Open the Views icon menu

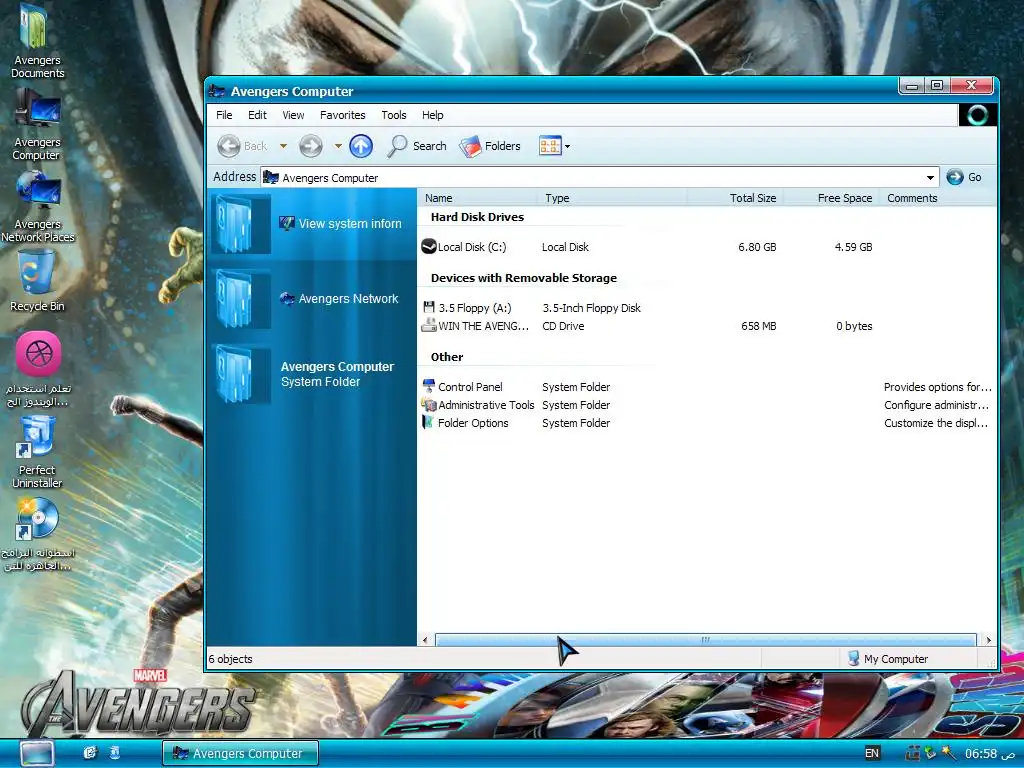click(554, 146)
